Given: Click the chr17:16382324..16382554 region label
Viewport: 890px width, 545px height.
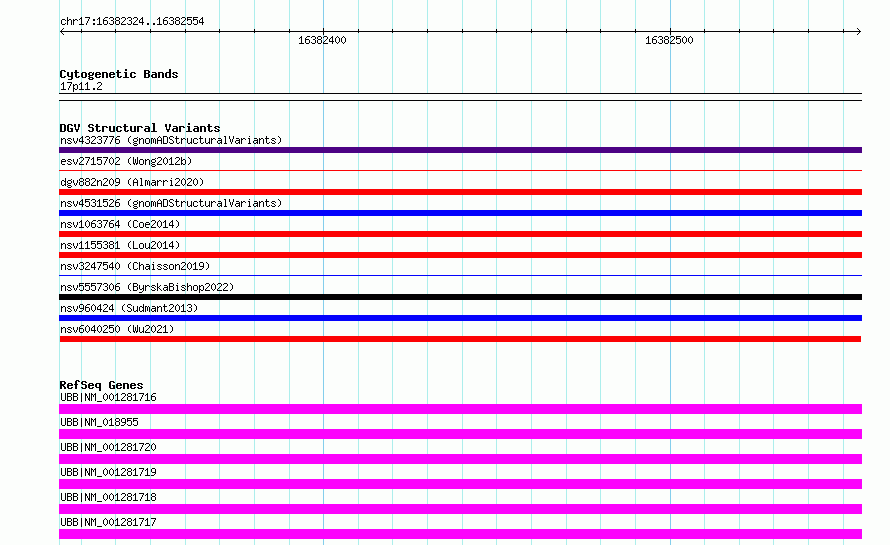Looking at the screenshot, I should click(132, 22).
